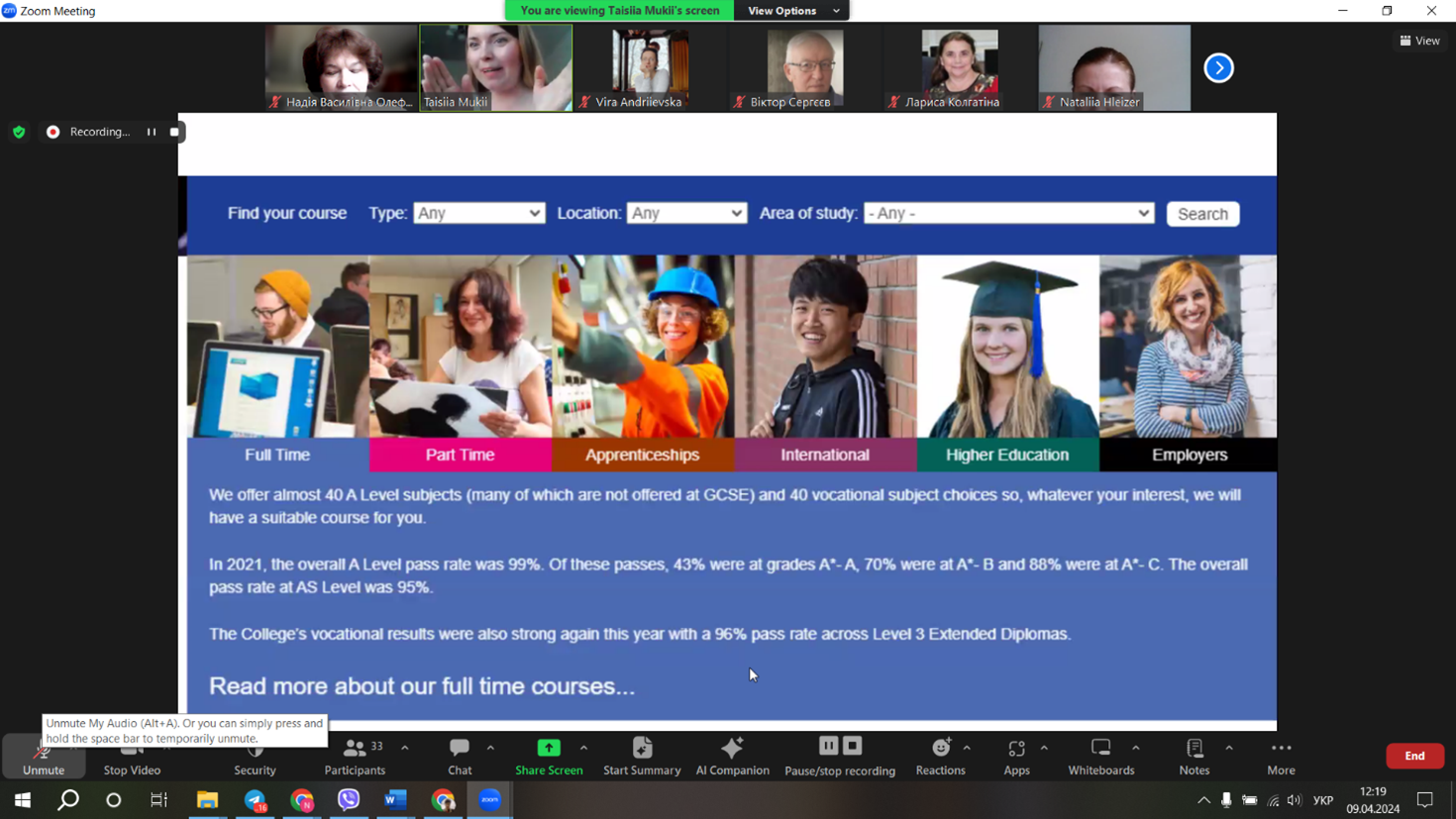Image resolution: width=1456 pixels, height=819 pixels.
Task: Open Whiteboards
Action: (x=1101, y=758)
